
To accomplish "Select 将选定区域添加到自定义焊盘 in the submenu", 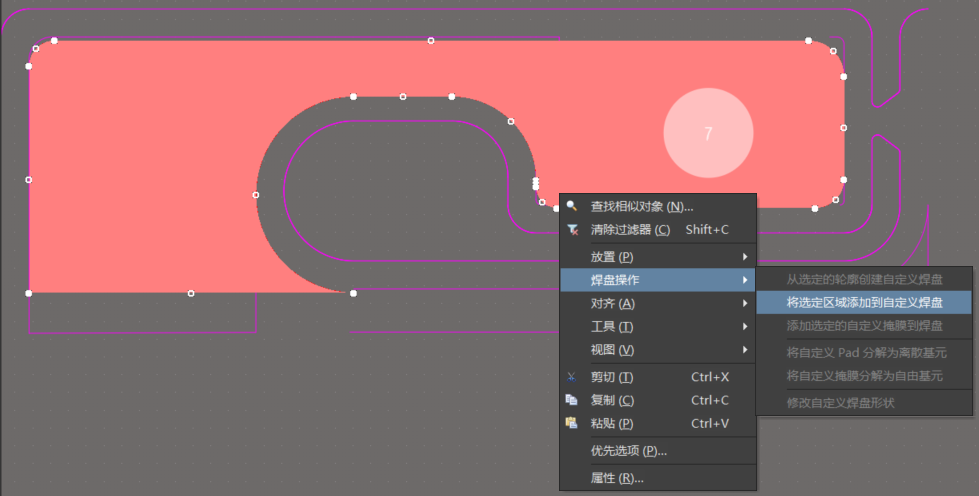I will (864, 302).
